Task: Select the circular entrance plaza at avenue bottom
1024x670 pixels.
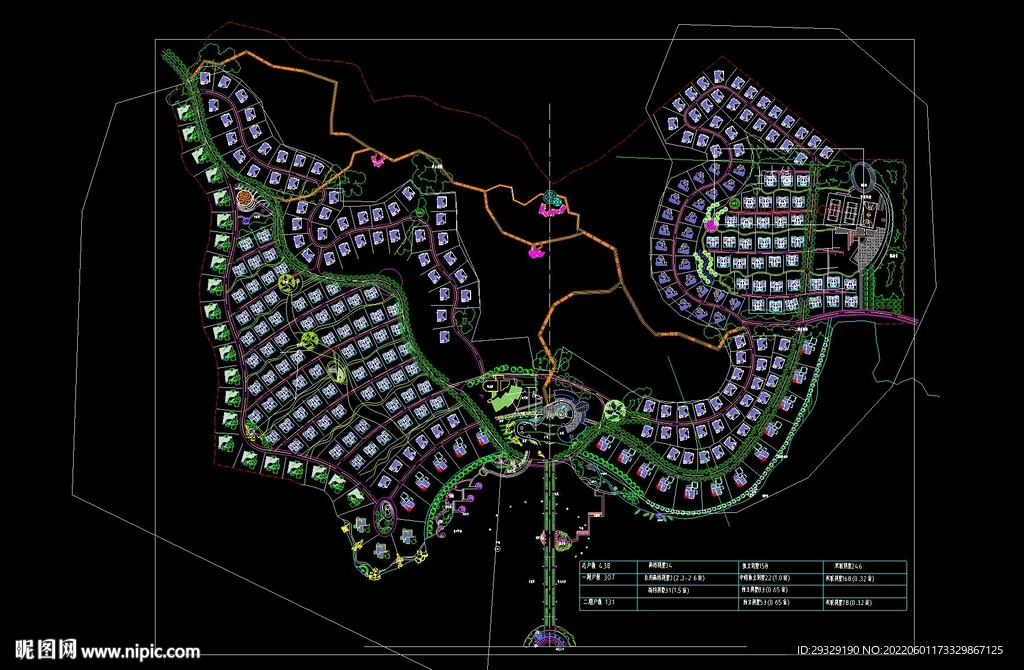Action: tap(549, 637)
